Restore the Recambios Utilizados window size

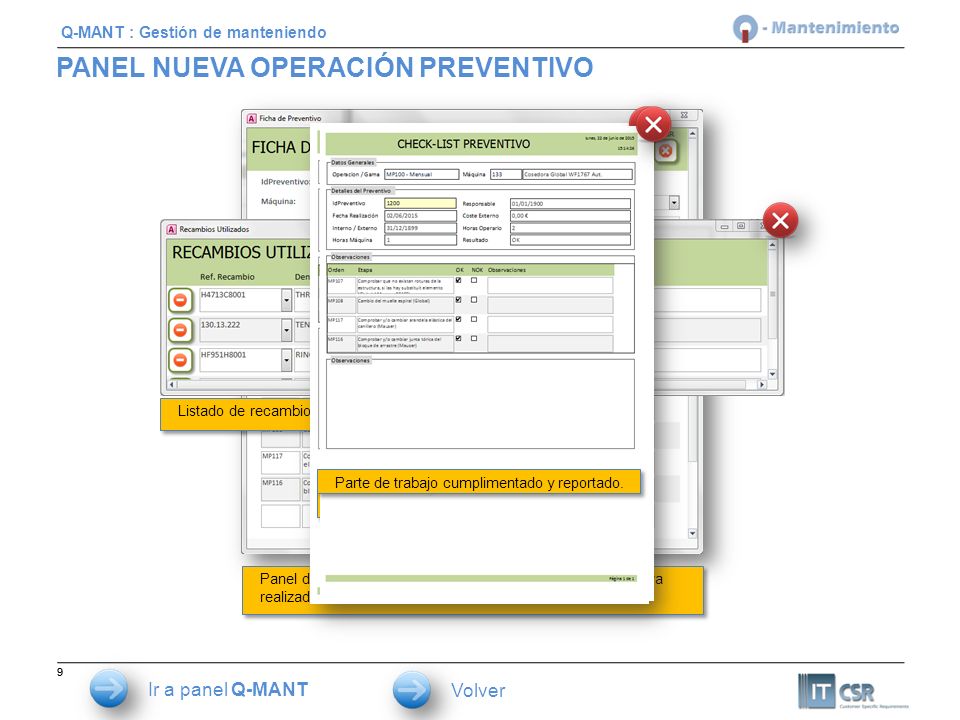[741, 227]
